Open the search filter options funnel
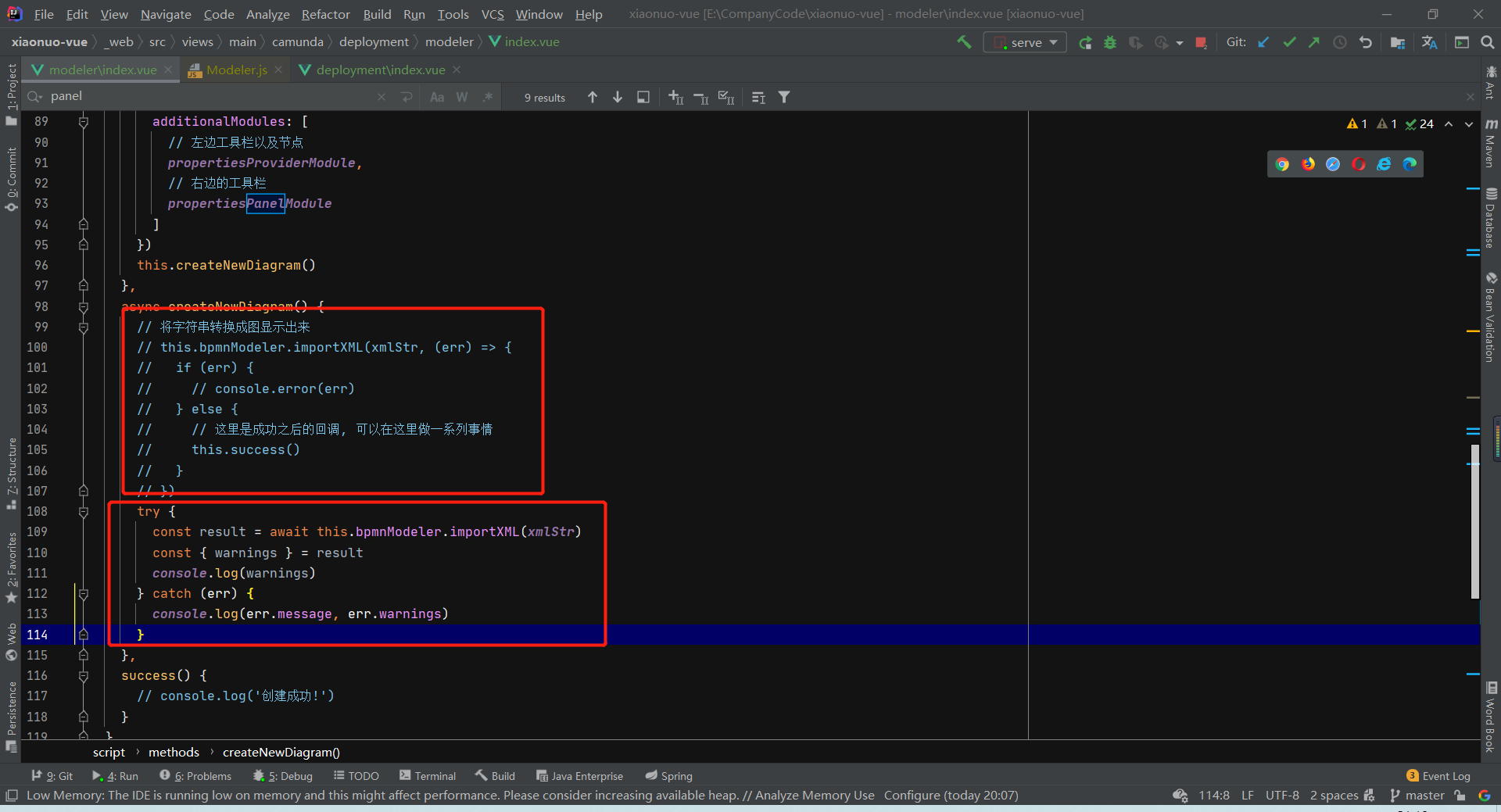This screenshot has height=812, width=1501. [784, 97]
